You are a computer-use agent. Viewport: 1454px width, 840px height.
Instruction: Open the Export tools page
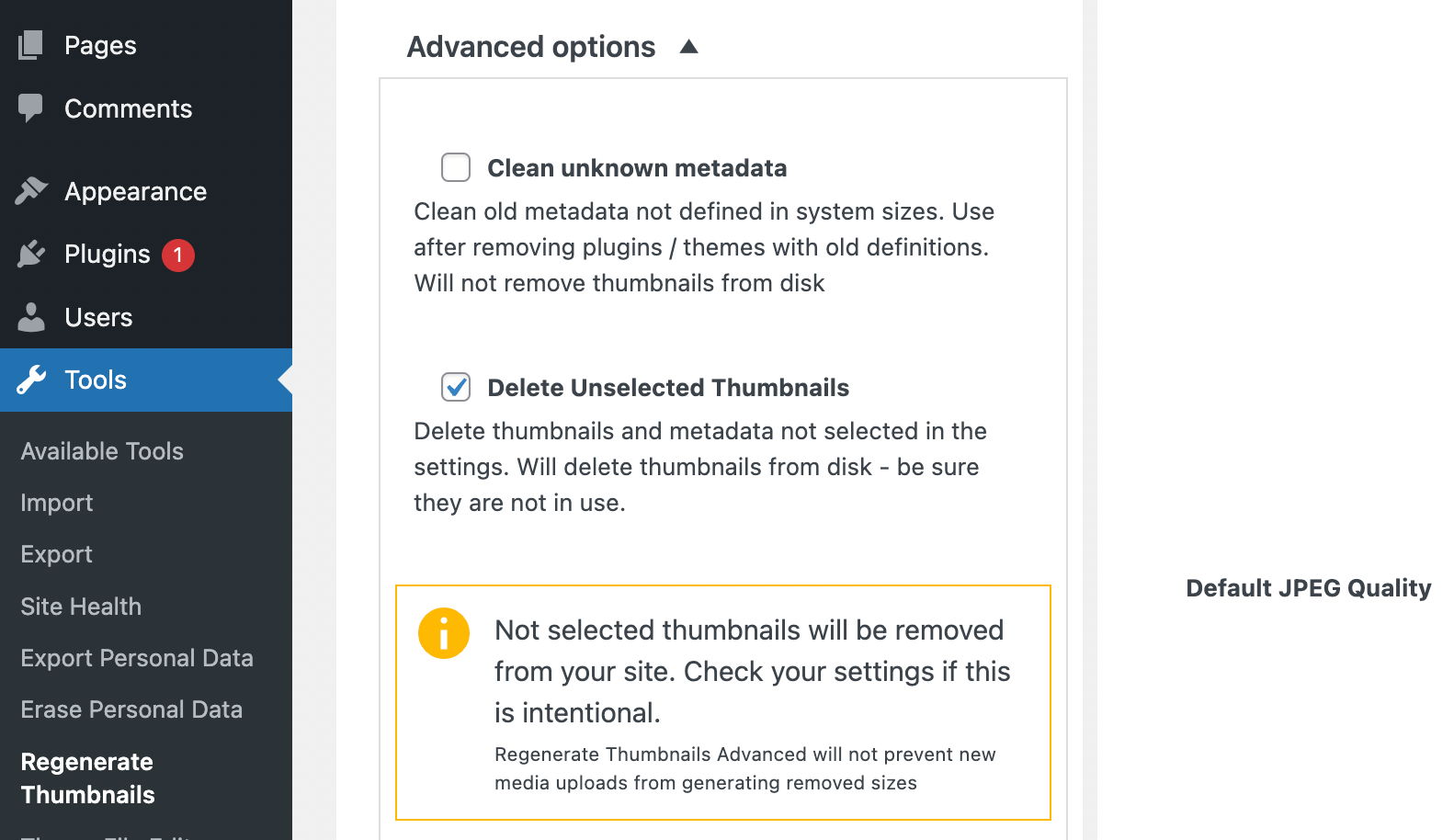tap(57, 554)
